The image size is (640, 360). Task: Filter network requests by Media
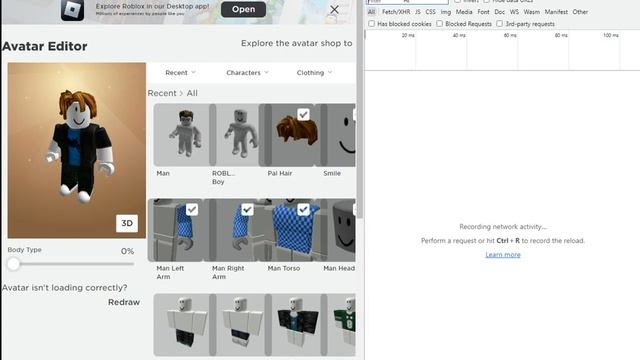click(464, 12)
